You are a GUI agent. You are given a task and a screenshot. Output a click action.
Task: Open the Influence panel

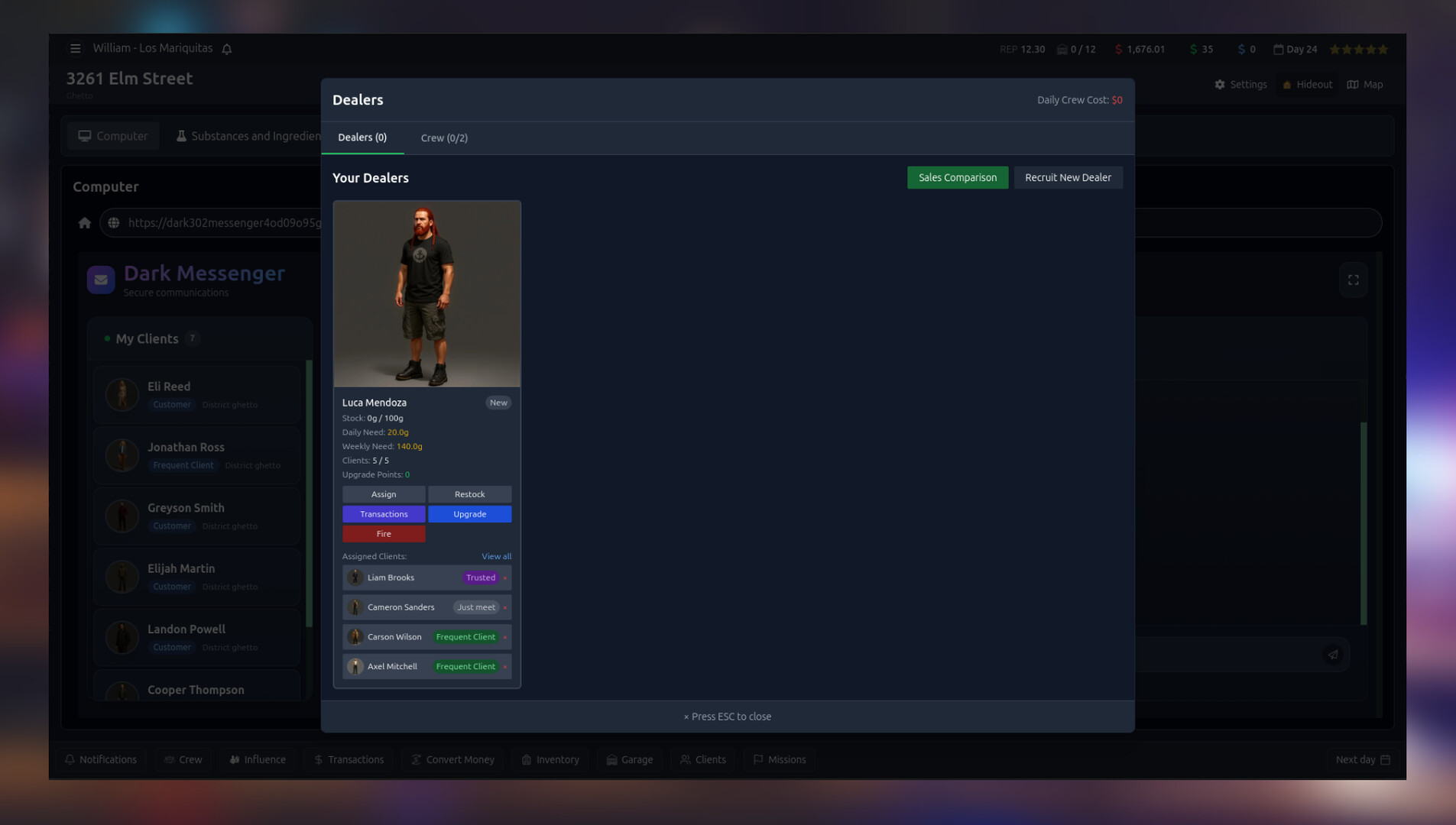point(258,759)
